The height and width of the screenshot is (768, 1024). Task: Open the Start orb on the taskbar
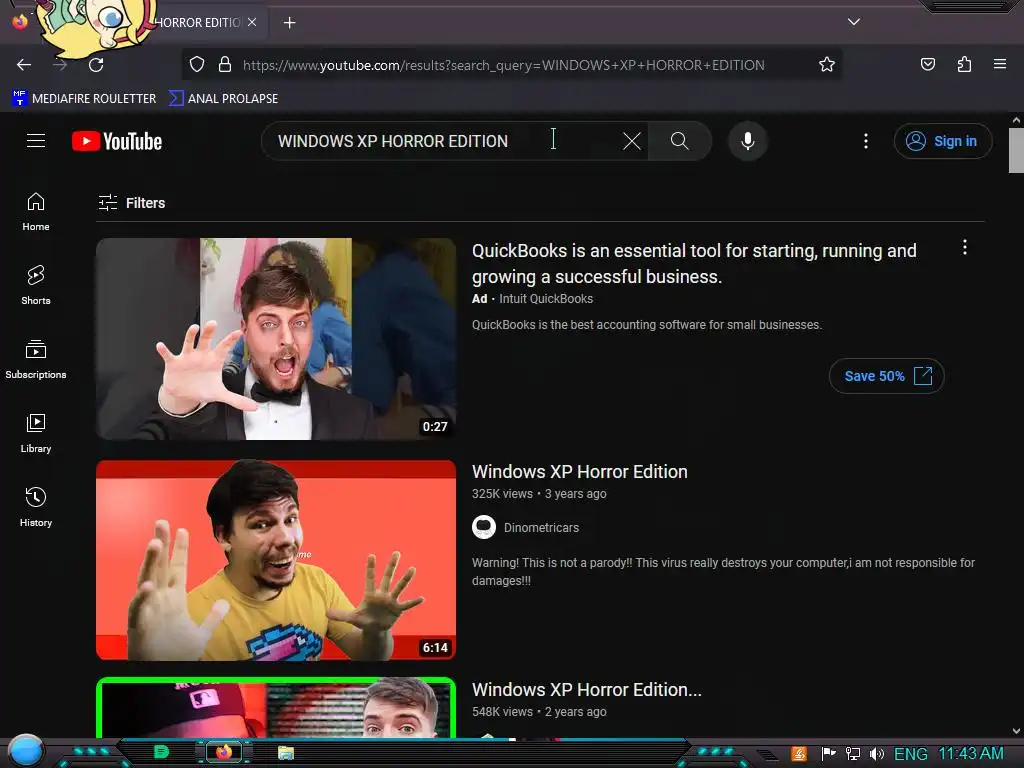coord(25,750)
